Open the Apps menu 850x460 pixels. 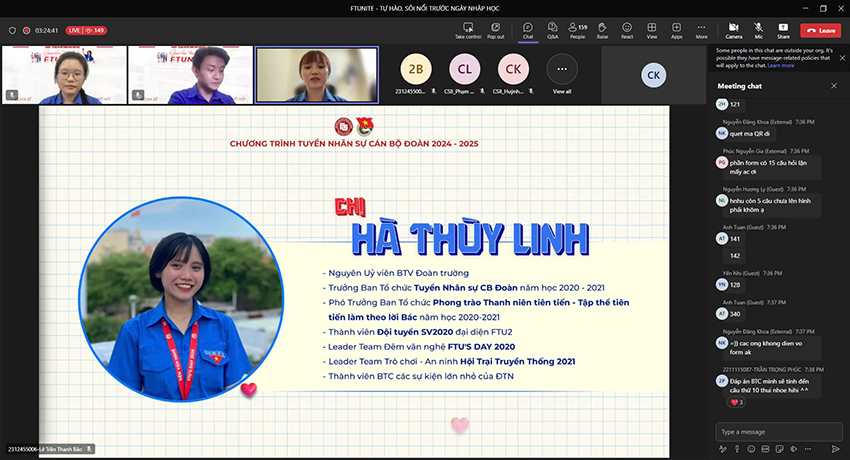pos(677,31)
